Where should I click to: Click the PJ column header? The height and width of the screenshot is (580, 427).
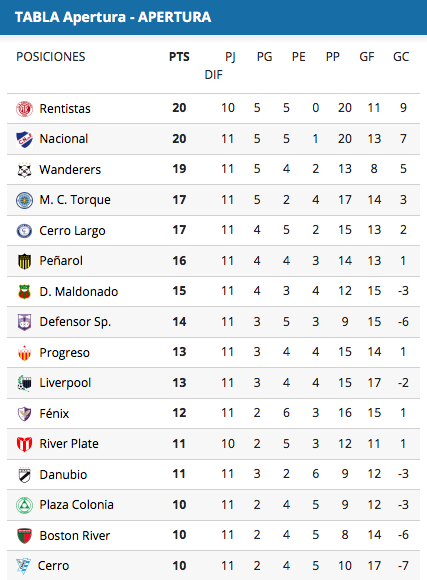tap(230, 57)
